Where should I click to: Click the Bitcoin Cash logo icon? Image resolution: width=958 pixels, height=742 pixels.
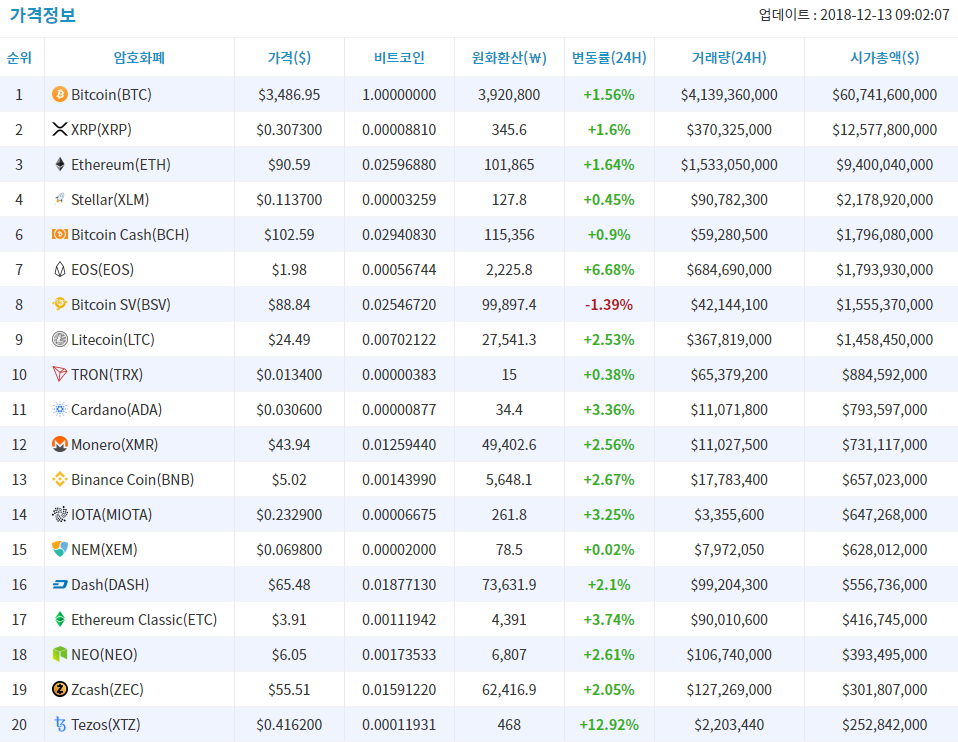pyautogui.click(x=59, y=234)
